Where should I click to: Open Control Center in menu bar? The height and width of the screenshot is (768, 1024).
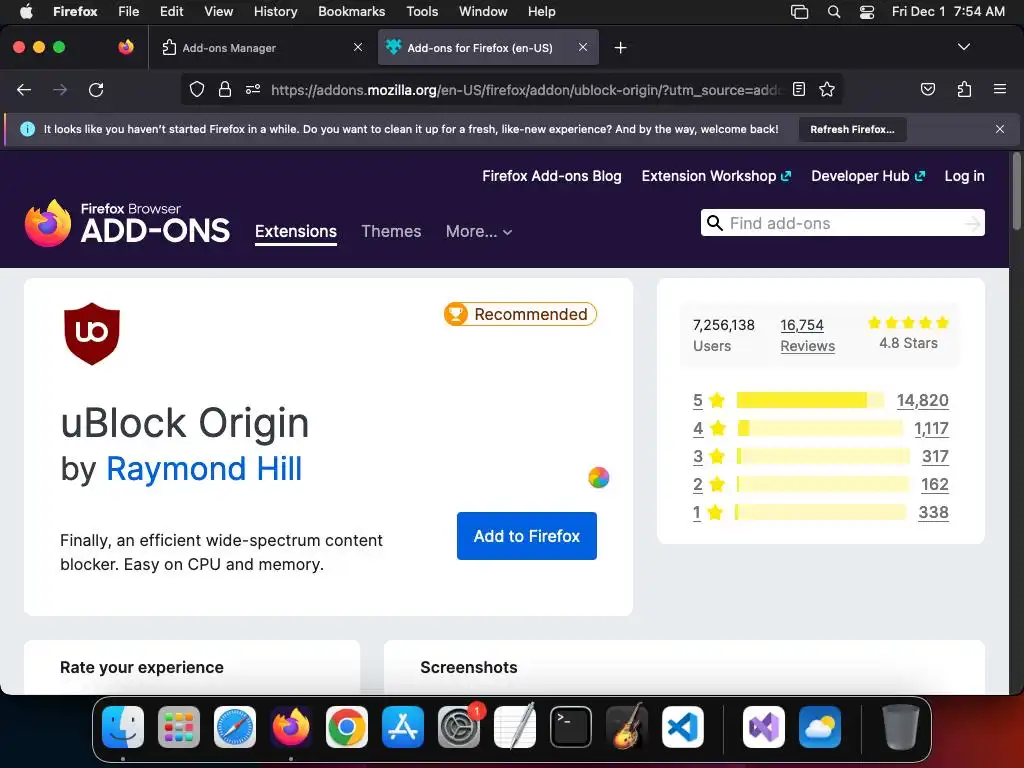(x=867, y=11)
